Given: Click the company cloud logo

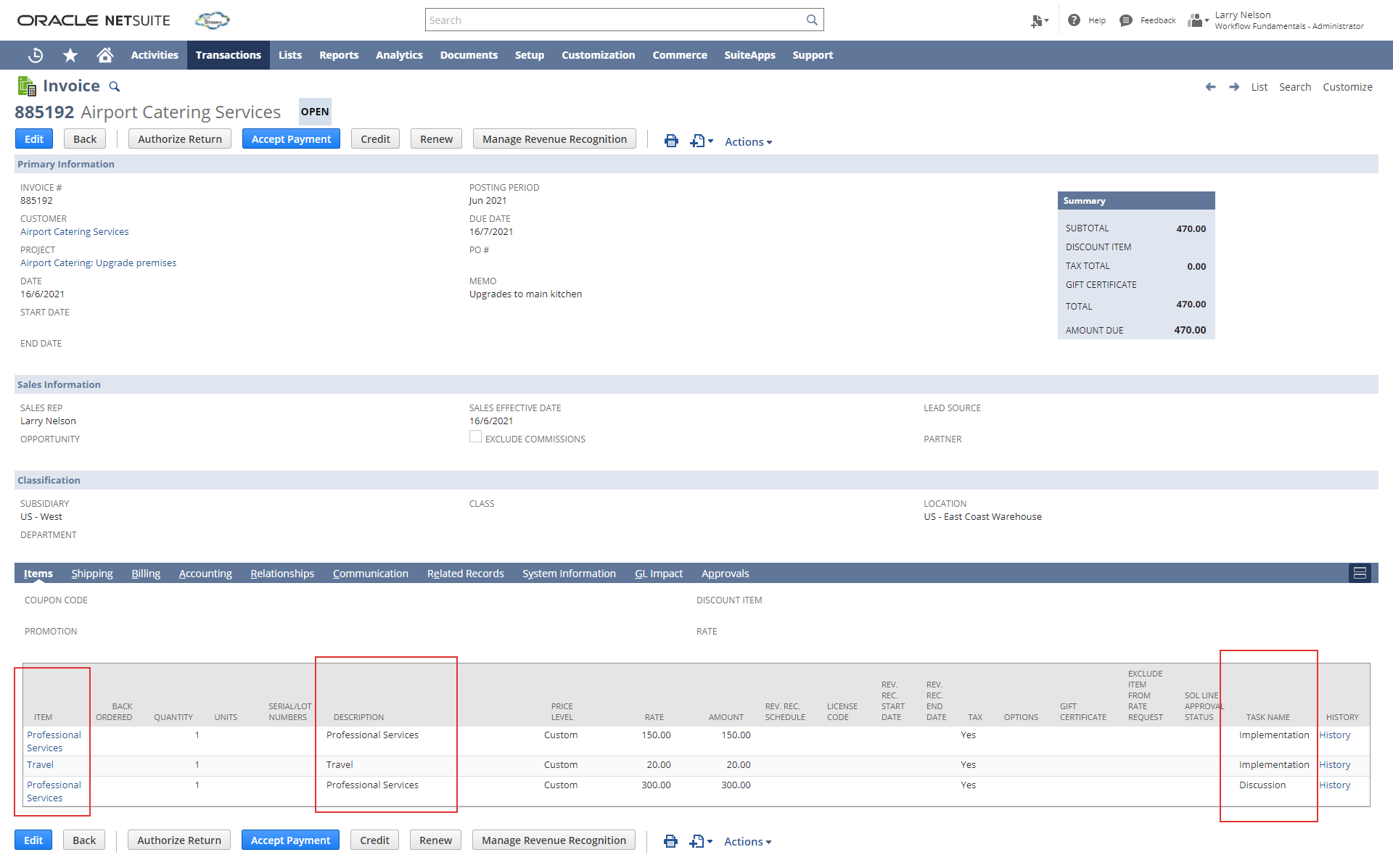Looking at the screenshot, I should coord(212,20).
